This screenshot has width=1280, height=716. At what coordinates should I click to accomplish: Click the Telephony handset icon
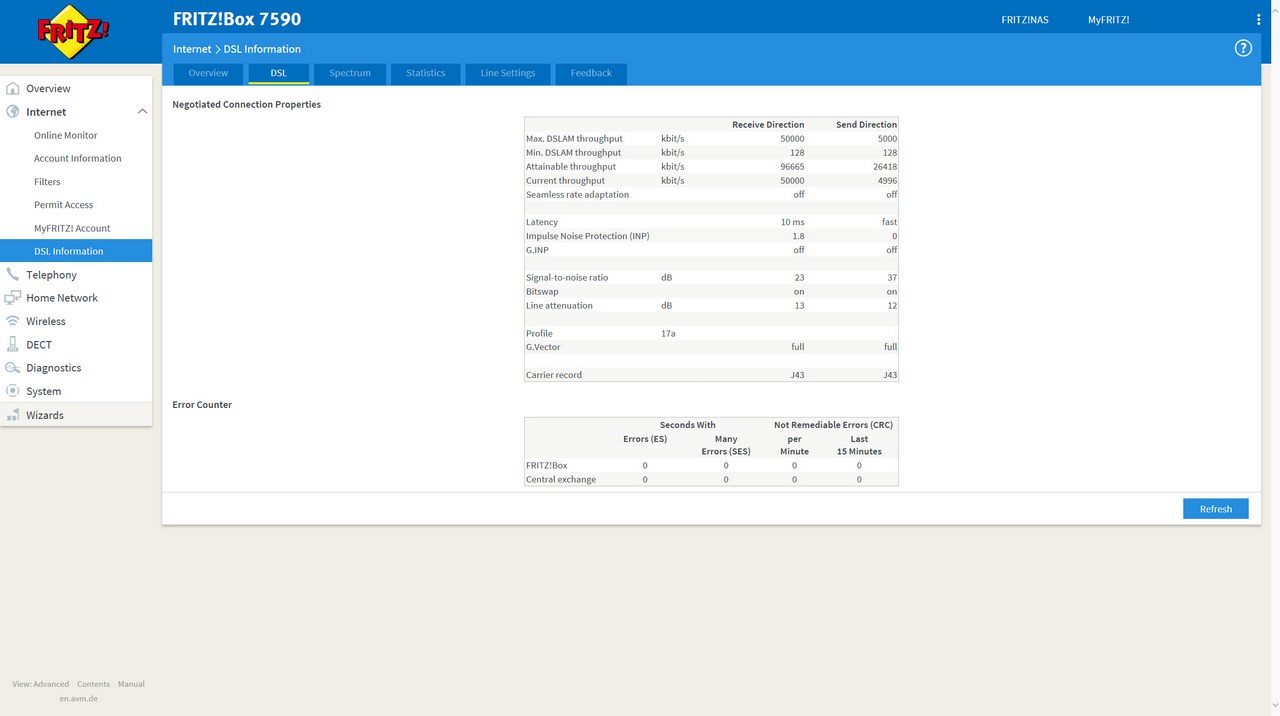(x=13, y=274)
